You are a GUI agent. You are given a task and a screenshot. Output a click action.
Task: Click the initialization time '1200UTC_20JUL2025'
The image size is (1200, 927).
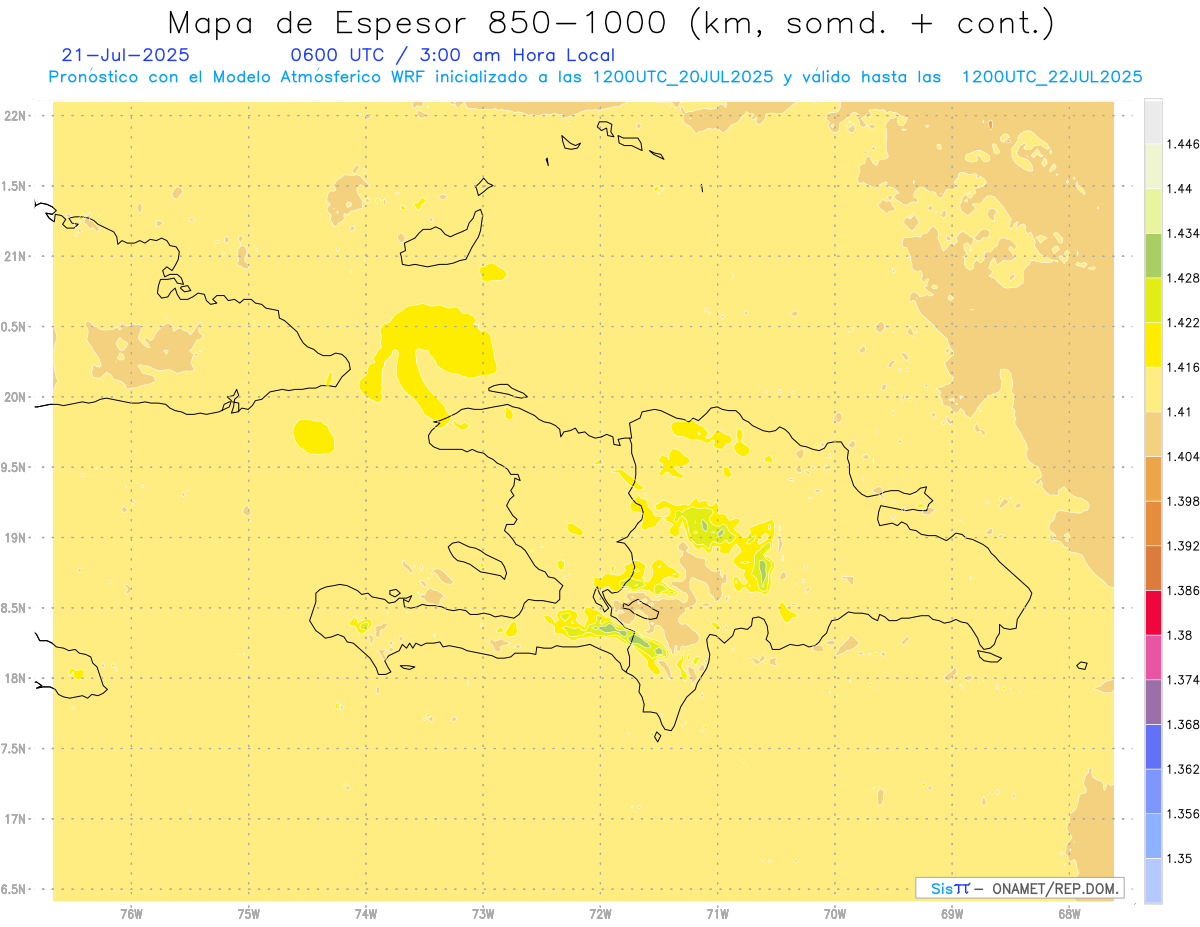coord(683,77)
